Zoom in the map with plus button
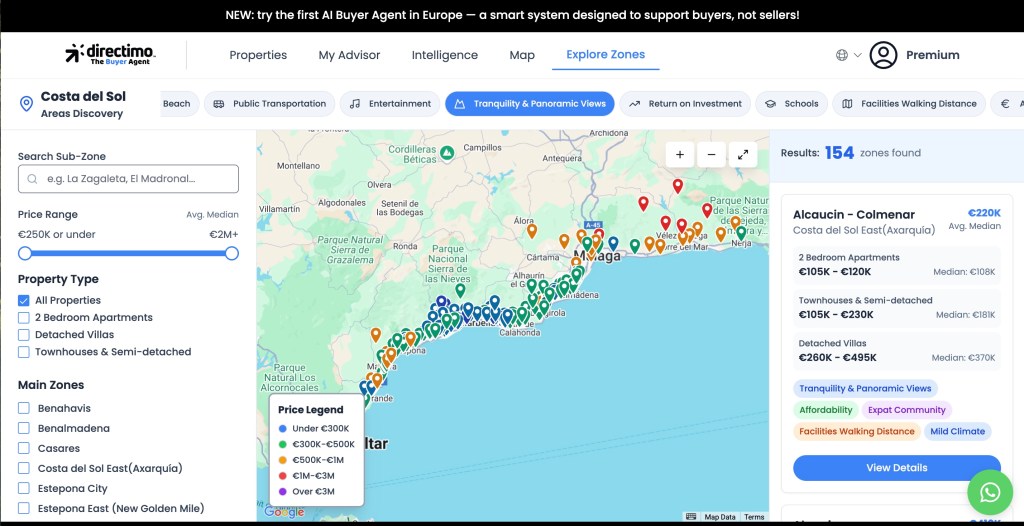 pyautogui.click(x=679, y=154)
